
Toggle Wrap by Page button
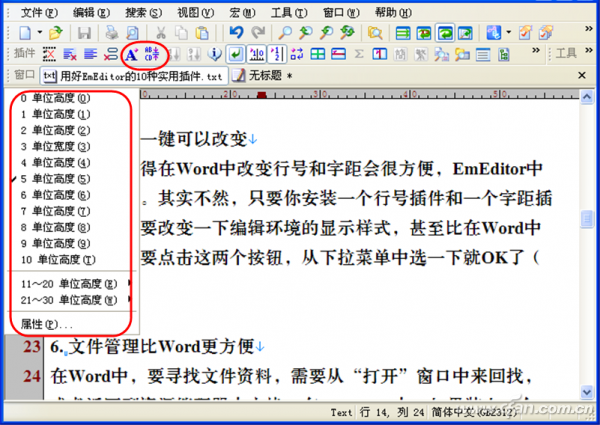click(465, 33)
